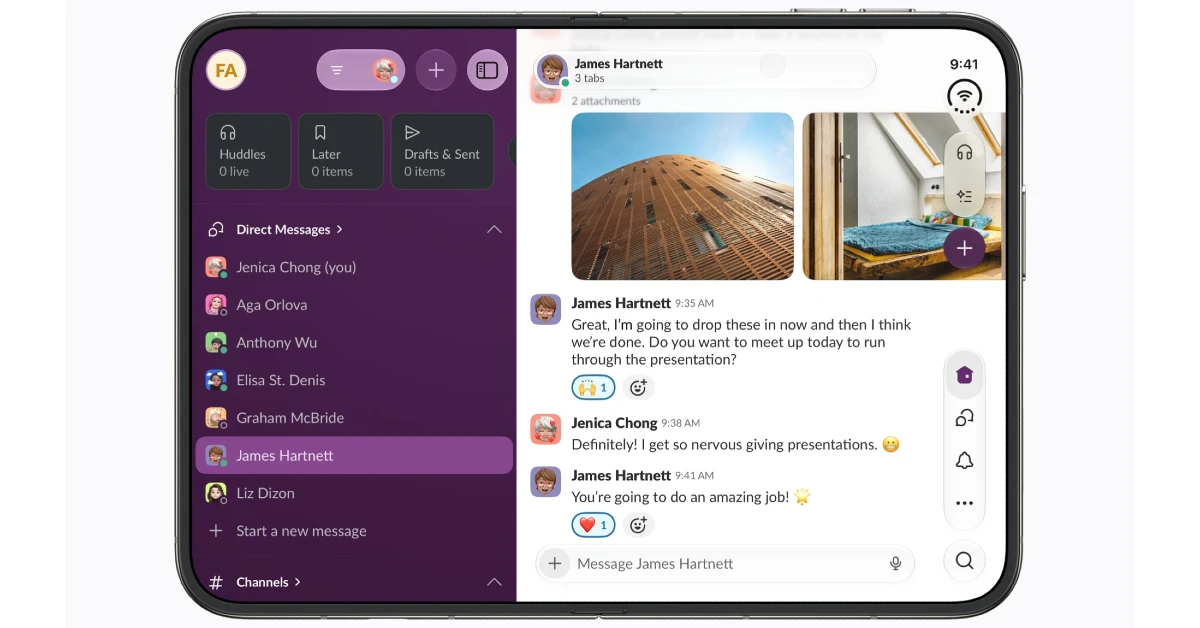Open James Hartnett avatar on 9:35 AM message
1200x628 pixels.
point(546,310)
